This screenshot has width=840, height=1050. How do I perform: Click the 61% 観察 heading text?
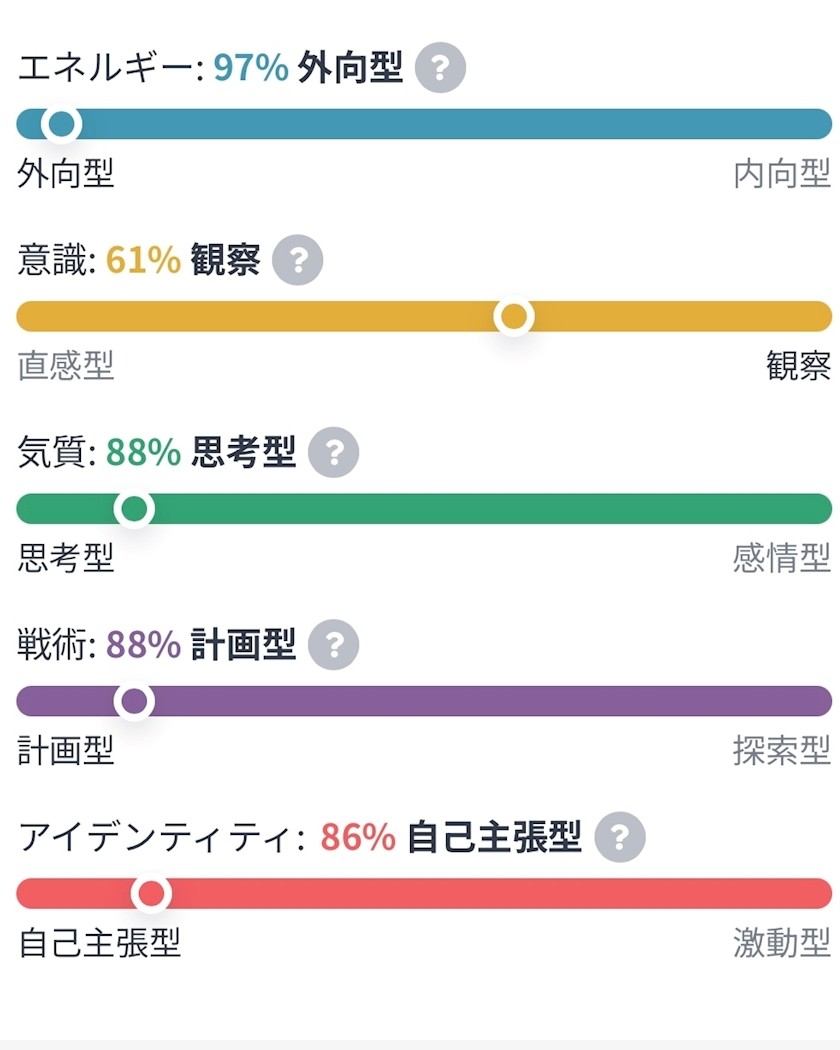[183, 260]
